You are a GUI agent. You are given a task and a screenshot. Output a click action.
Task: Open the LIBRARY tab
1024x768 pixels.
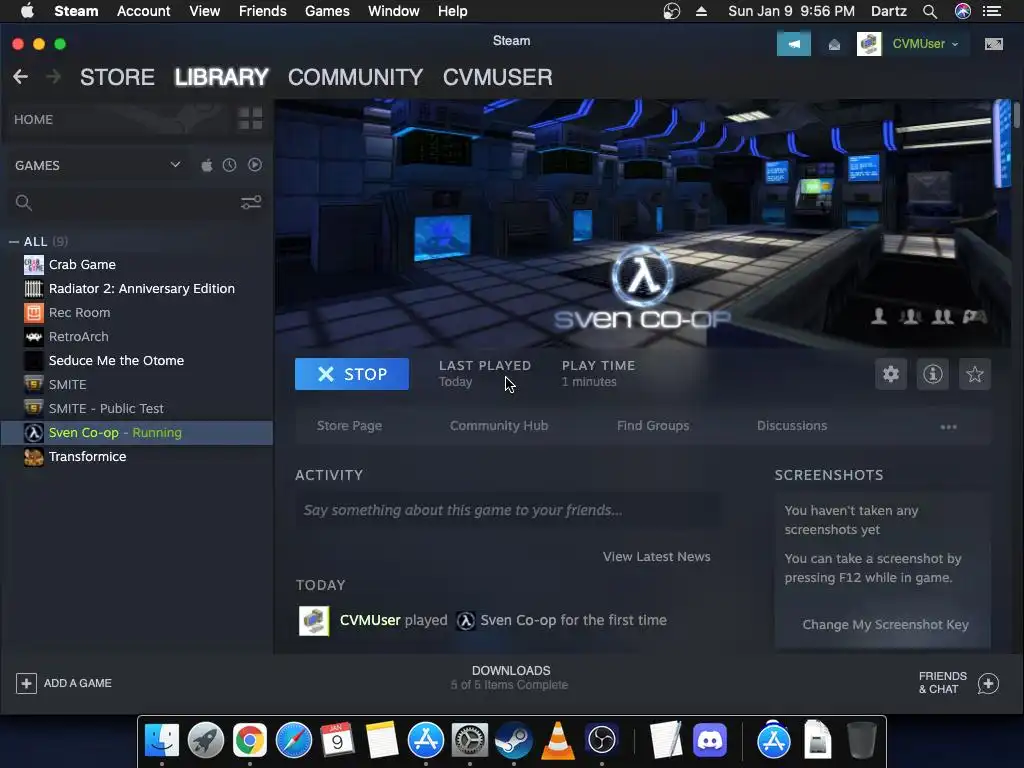[x=221, y=77]
